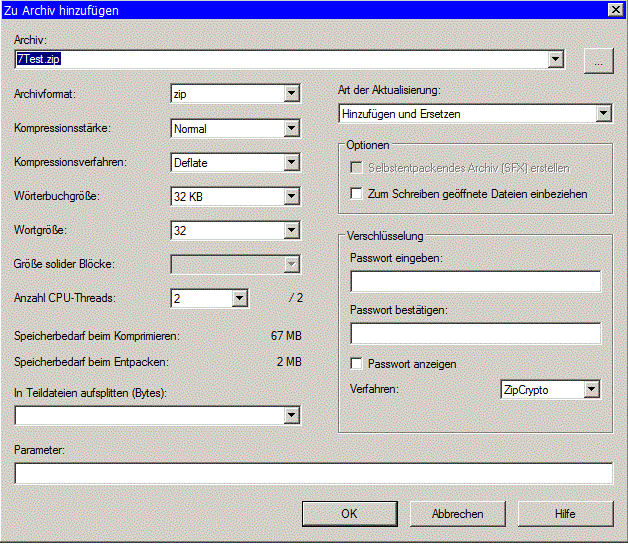Confirm with the OK button
The width and height of the screenshot is (628, 545).
pos(350,514)
